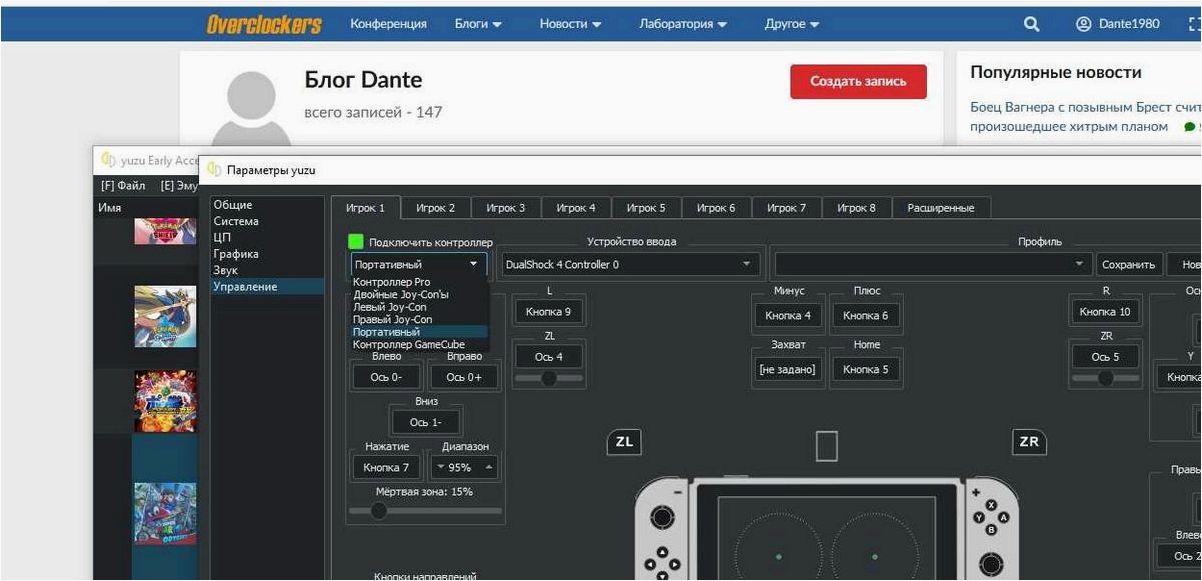Click Мёртвая зона 15% slider
The image size is (1202, 581).
coord(425,511)
